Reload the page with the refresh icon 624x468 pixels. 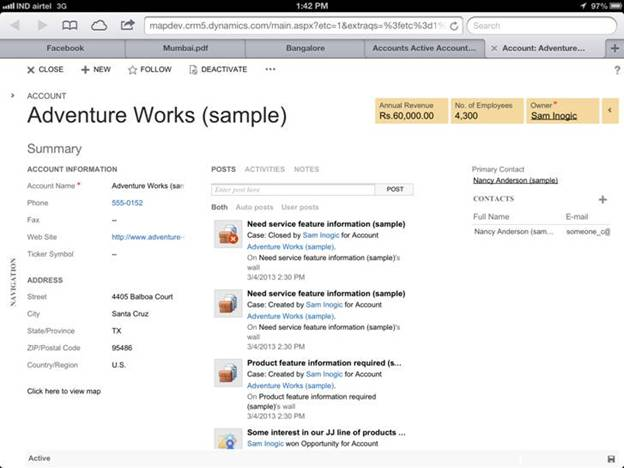pyautogui.click(x=455, y=25)
